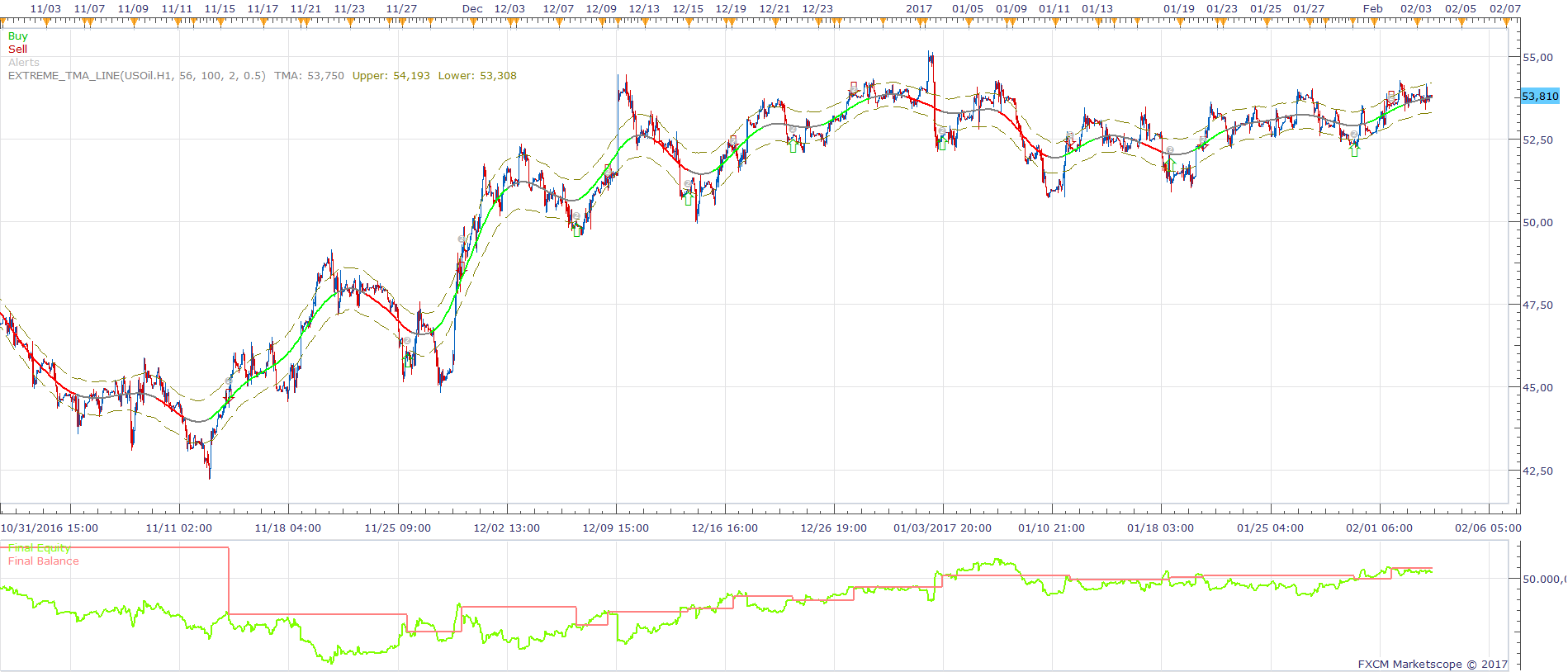Image resolution: width=1568 pixels, height=672 pixels.
Task: Click the 11/11 02:00 time label
Action: [x=179, y=528]
